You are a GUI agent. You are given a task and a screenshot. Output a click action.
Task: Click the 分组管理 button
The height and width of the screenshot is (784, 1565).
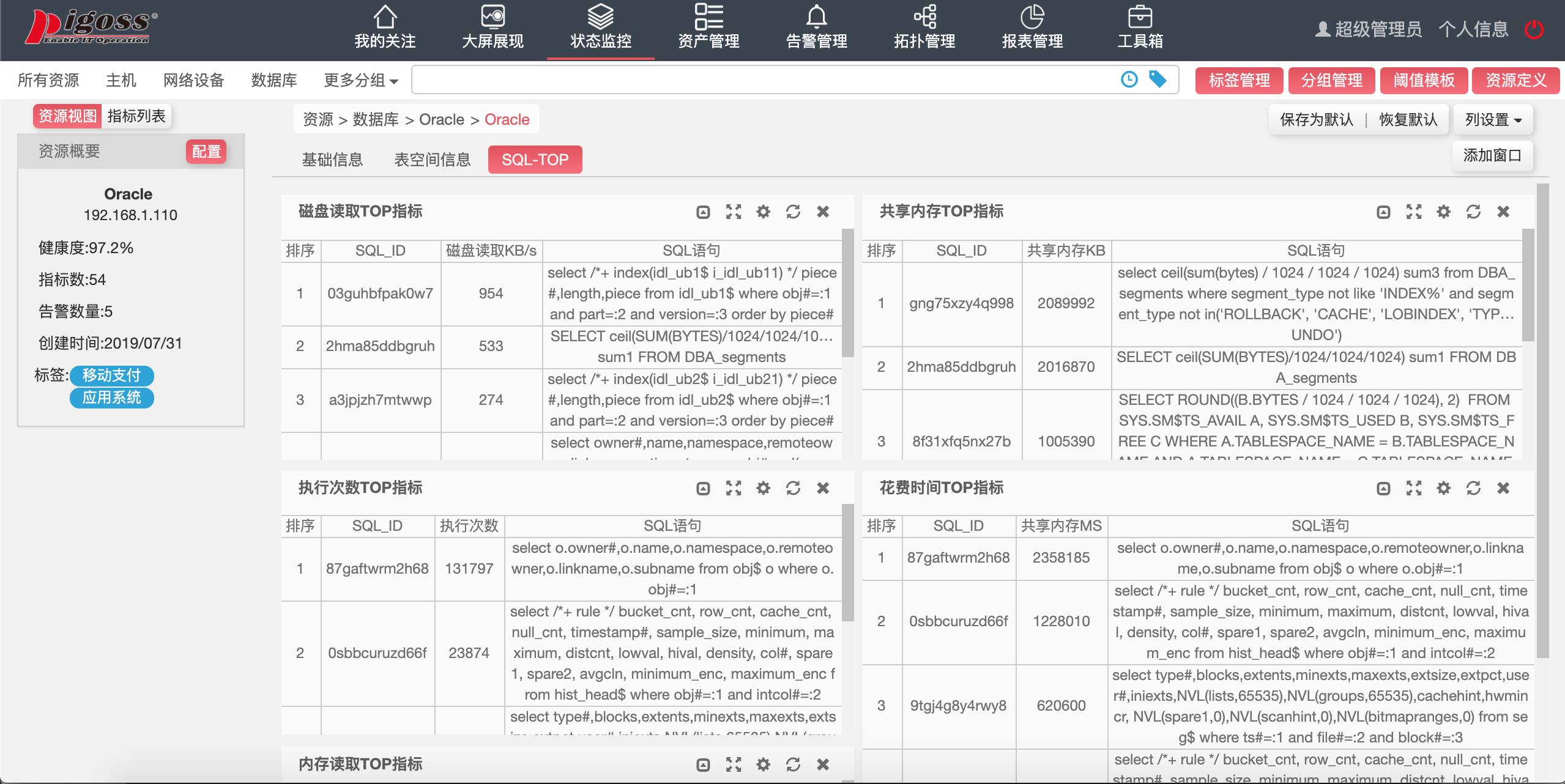(x=1331, y=80)
